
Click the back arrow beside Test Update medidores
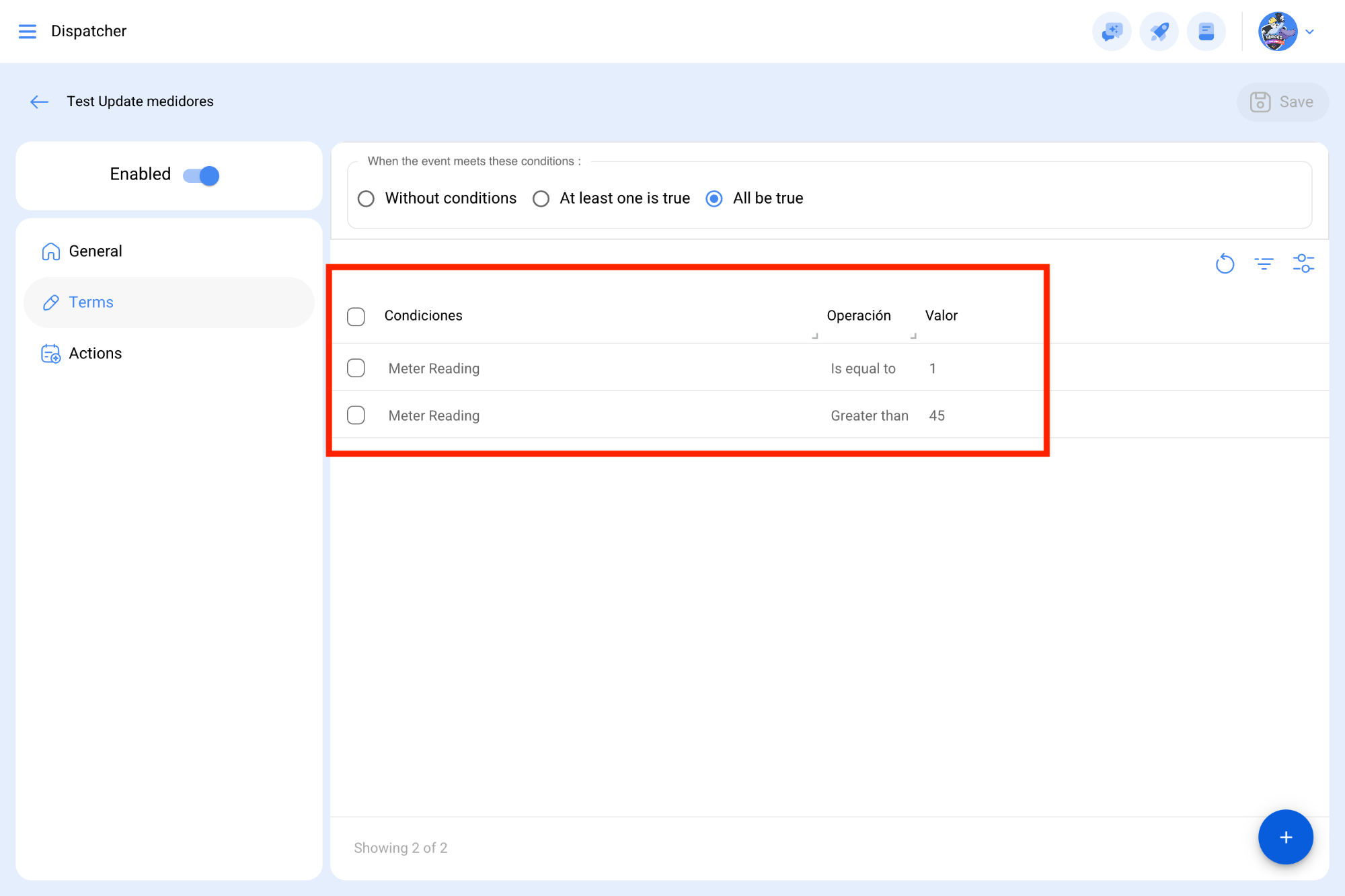coord(40,101)
